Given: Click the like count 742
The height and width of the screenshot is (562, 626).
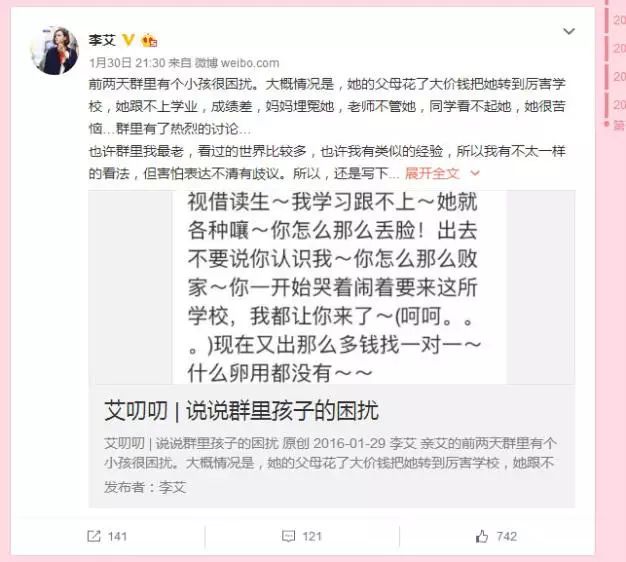Looking at the screenshot, I should pos(507,536).
